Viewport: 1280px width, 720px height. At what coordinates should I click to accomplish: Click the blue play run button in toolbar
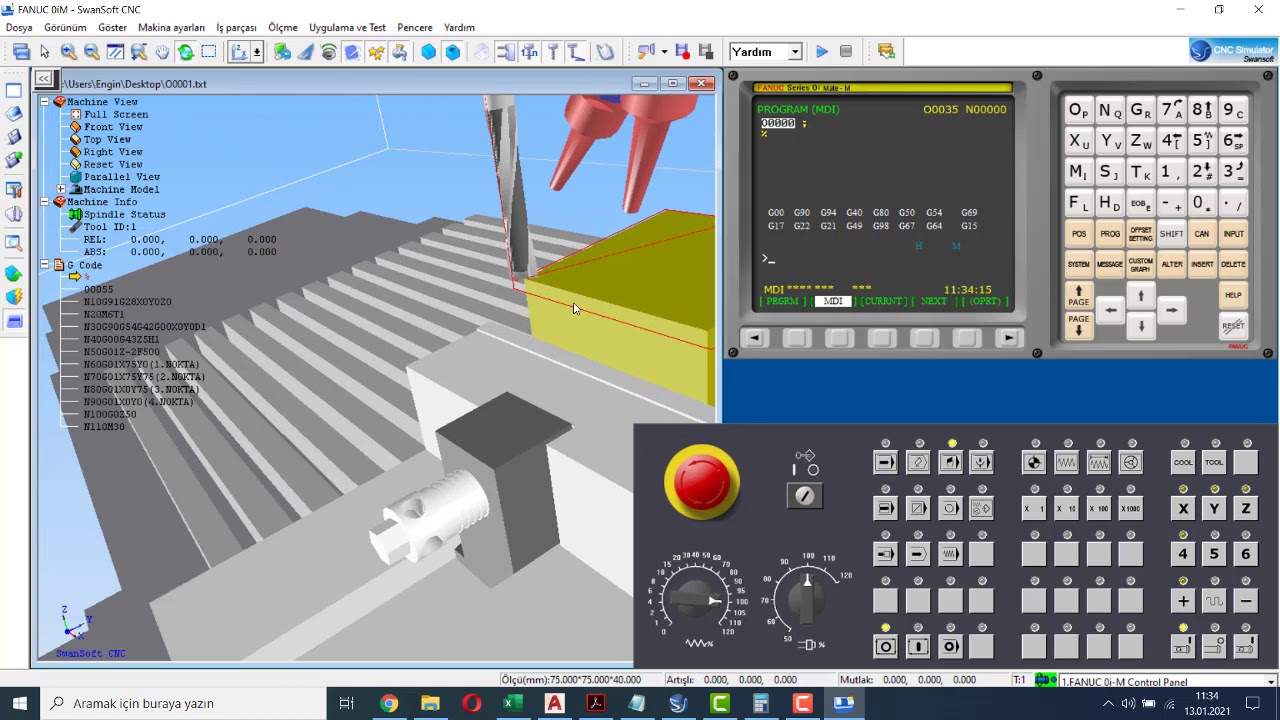tap(822, 52)
